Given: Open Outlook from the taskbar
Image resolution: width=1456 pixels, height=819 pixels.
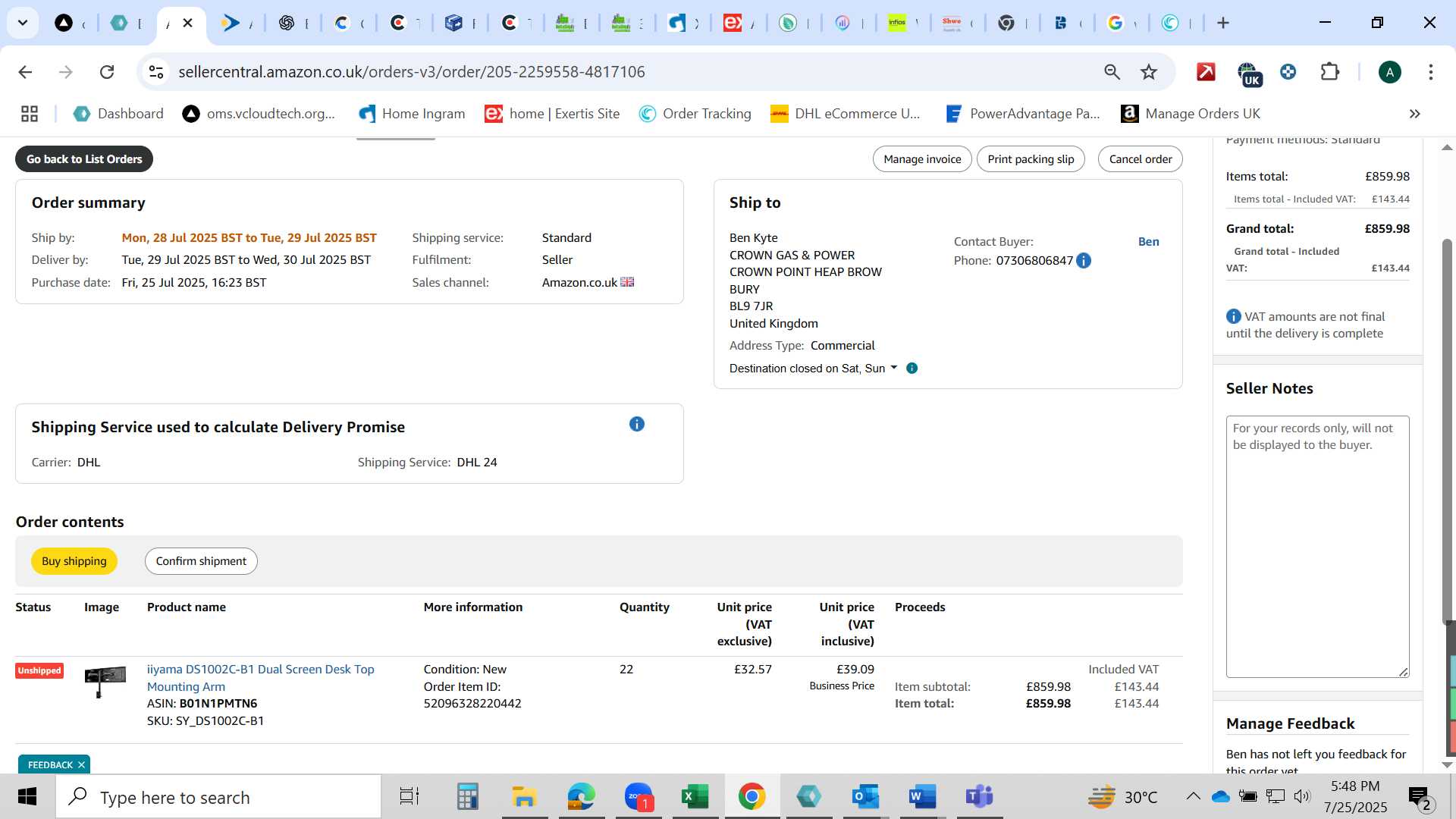Looking at the screenshot, I should [865, 797].
